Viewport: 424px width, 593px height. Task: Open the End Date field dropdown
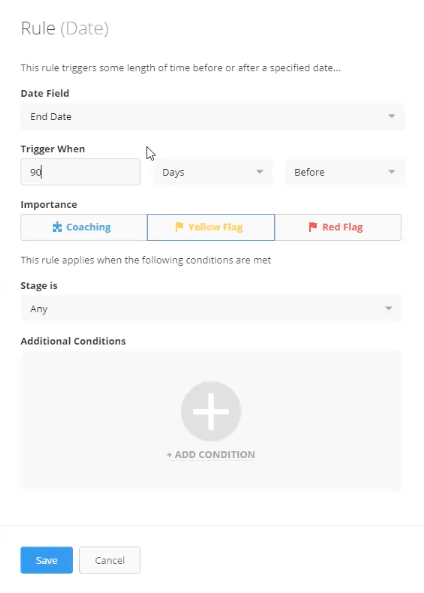point(213,116)
